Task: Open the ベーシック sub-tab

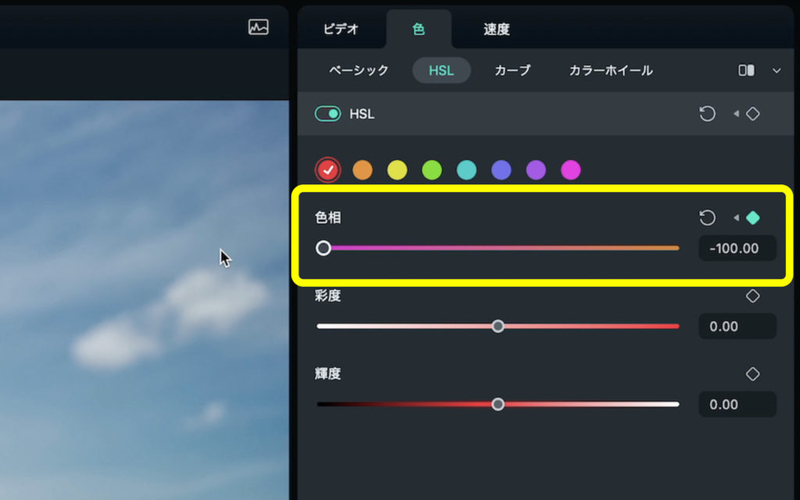Action: pyautogui.click(x=359, y=70)
